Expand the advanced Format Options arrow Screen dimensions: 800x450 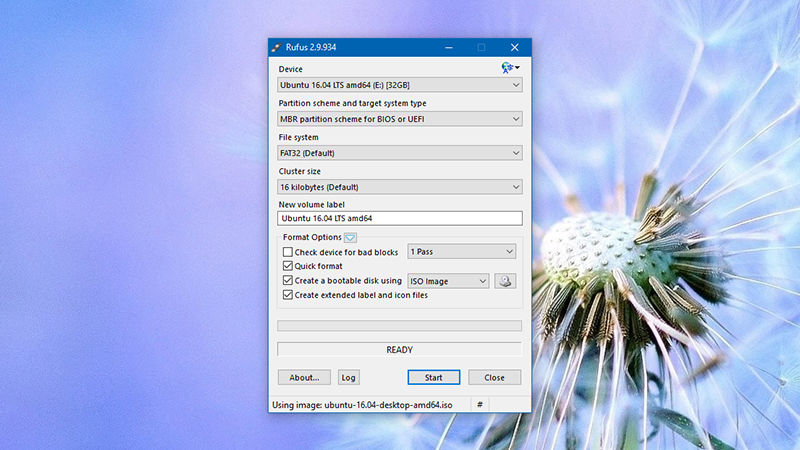point(350,237)
